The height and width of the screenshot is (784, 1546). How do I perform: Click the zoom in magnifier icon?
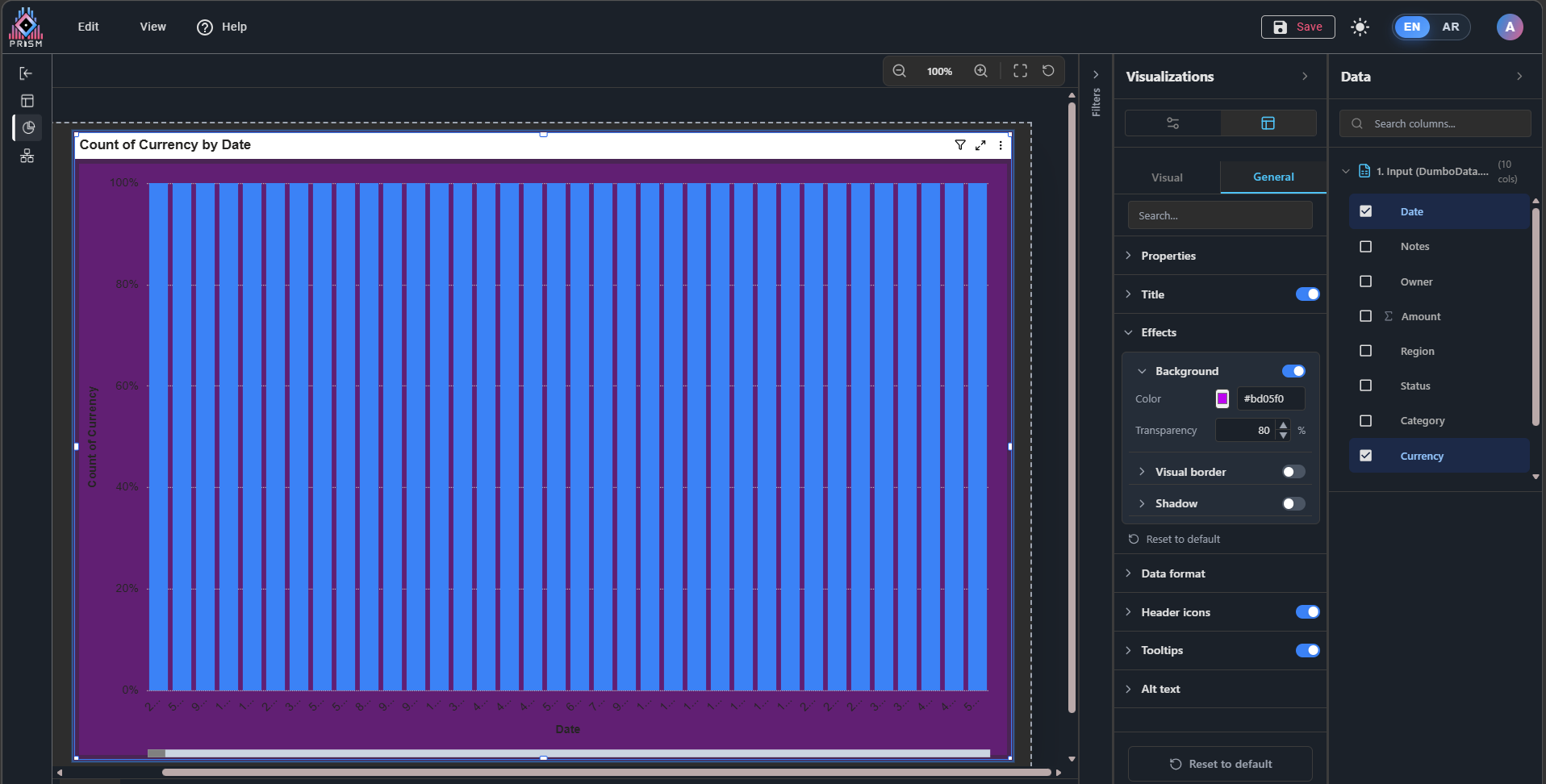coord(980,71)
